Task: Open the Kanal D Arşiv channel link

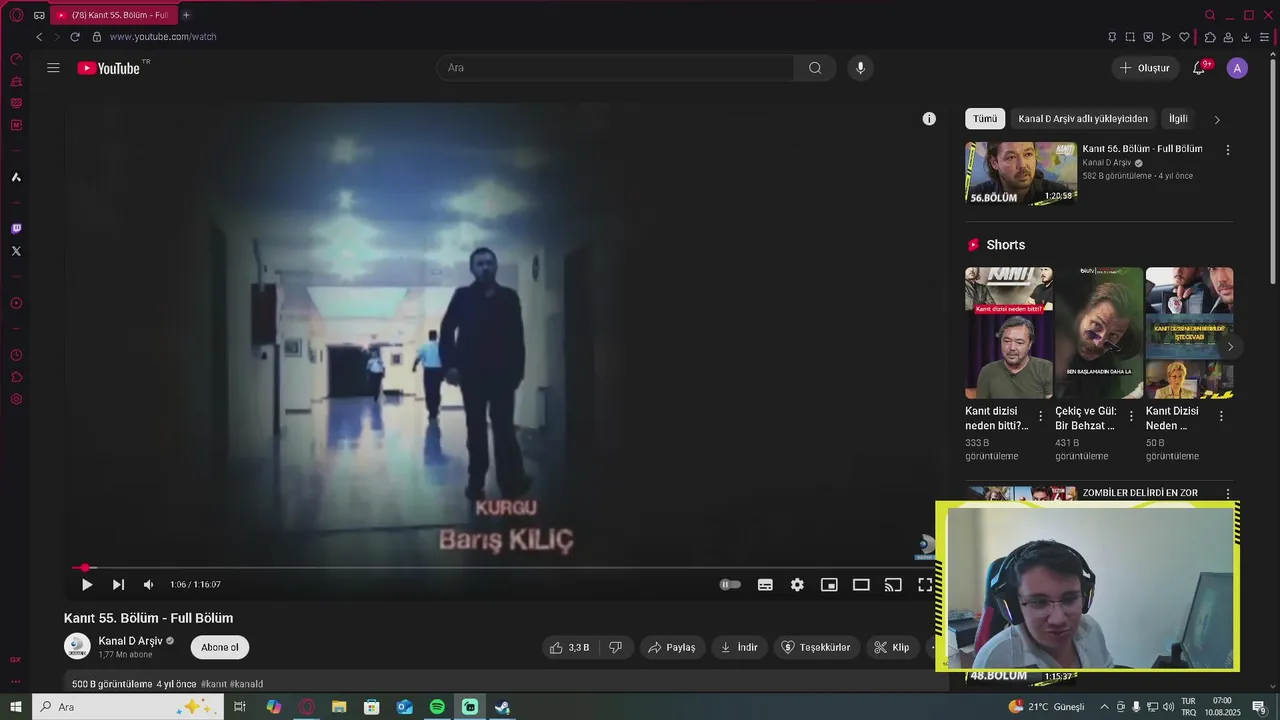Action: 130,641
